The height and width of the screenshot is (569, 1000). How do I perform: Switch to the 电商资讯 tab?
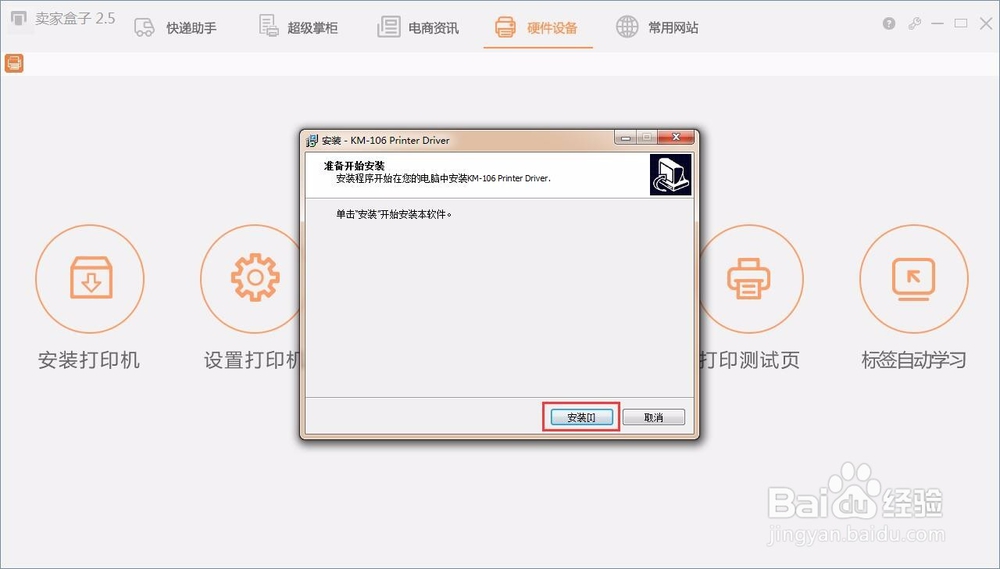pos(418,27)
